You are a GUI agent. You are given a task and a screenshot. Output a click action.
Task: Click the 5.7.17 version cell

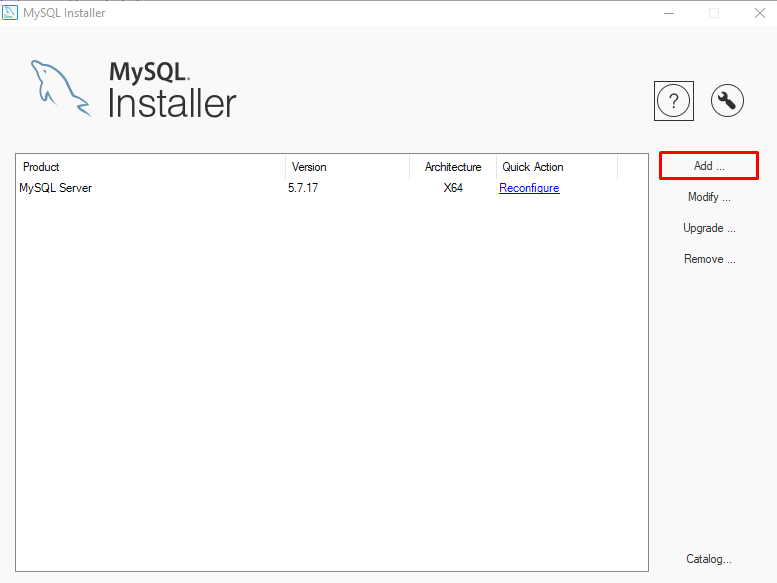click(303, 188)
